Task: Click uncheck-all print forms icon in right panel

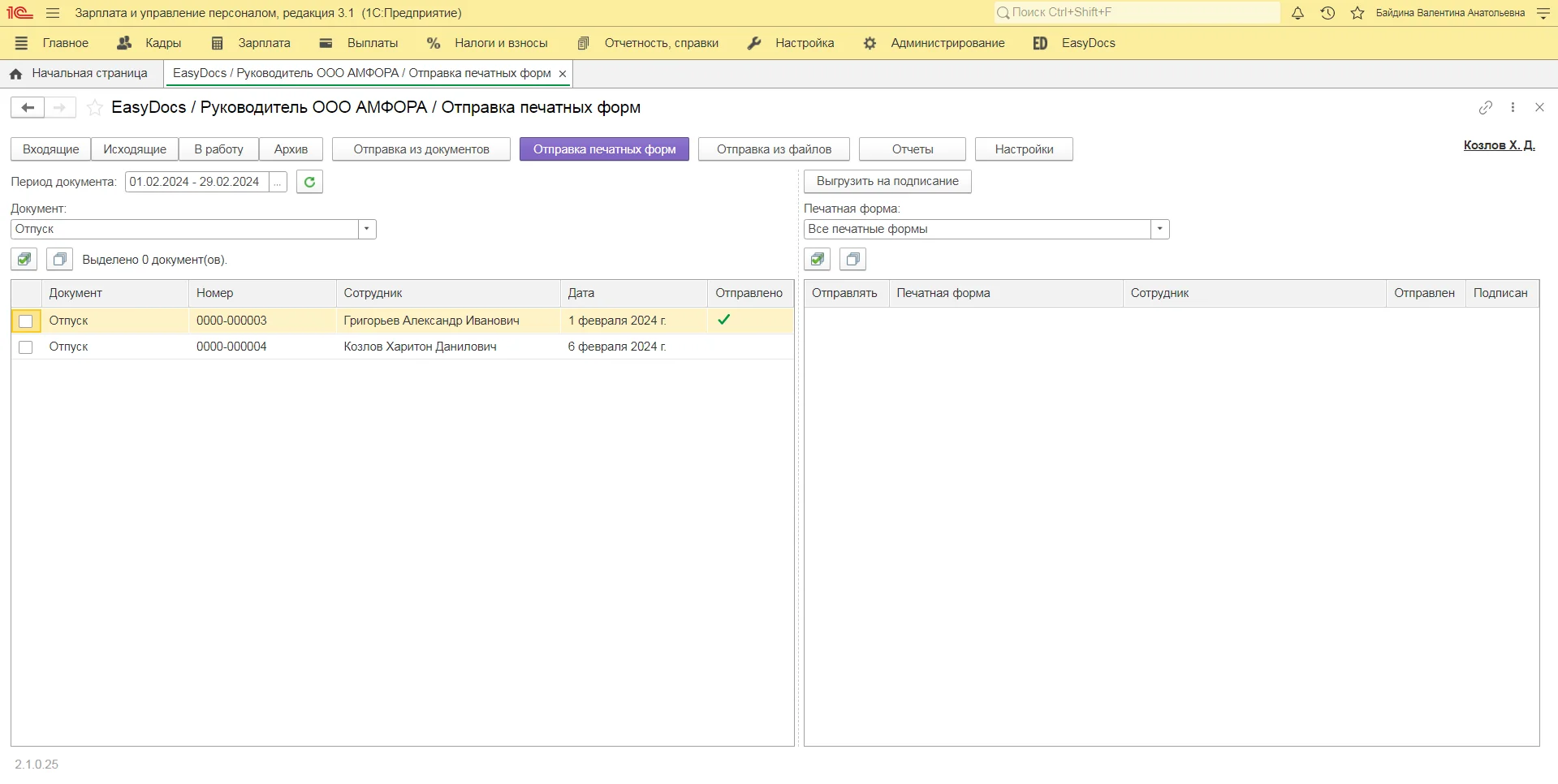Action: tap(852, 260)
